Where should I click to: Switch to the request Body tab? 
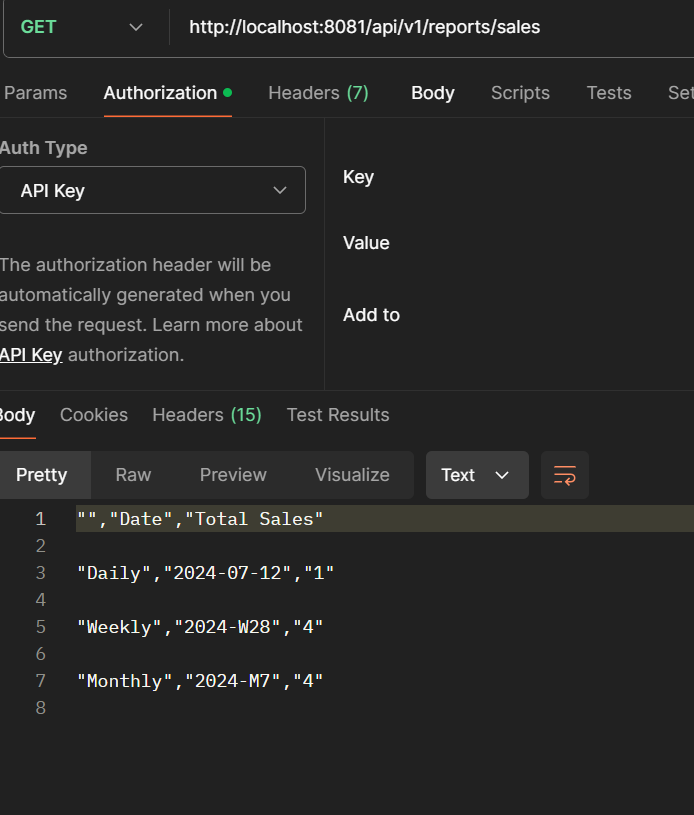click(433, 93)
